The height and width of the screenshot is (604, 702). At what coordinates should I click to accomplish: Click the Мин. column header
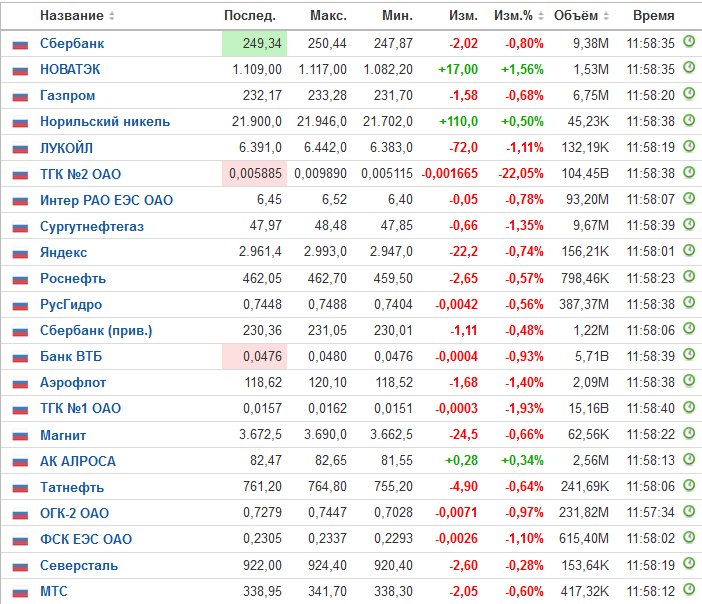point(397,16)
